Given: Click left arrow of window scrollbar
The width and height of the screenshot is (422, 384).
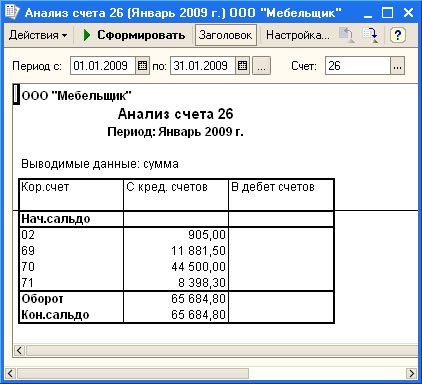Looking at the screenshot, I should [x=10, y=373].
